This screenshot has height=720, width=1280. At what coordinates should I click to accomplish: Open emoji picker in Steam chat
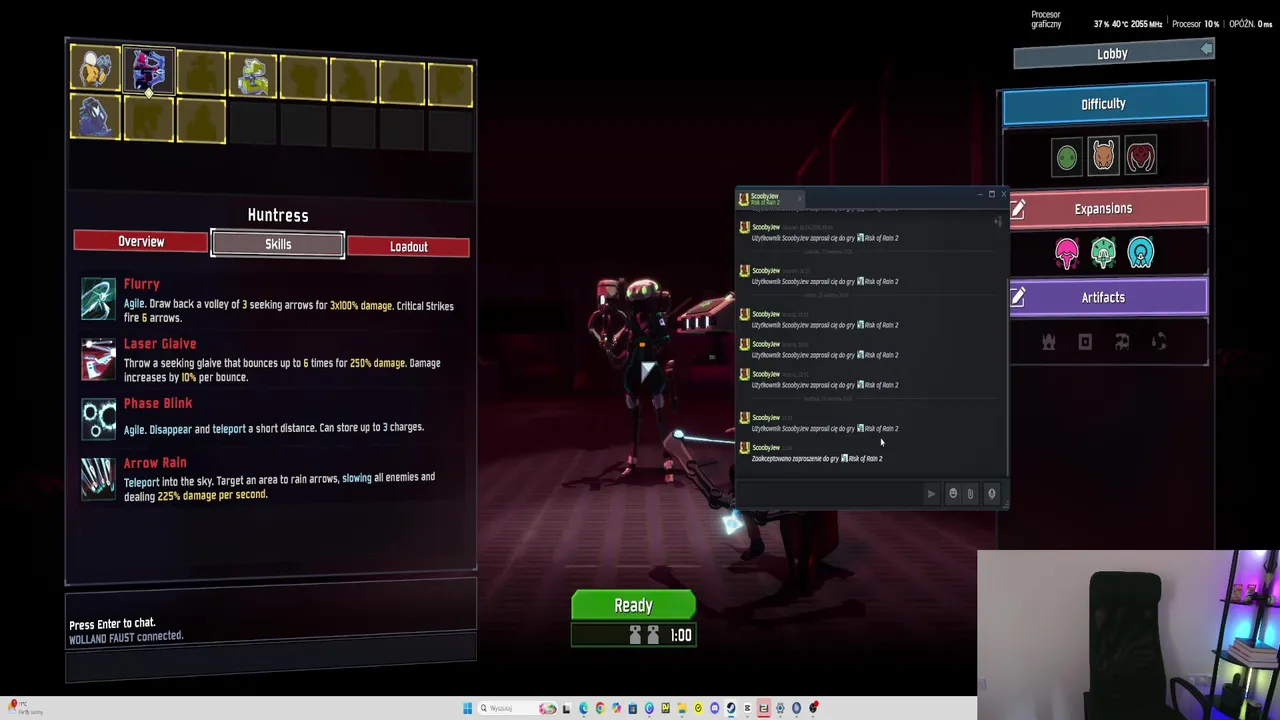click(x=953, y=493)
